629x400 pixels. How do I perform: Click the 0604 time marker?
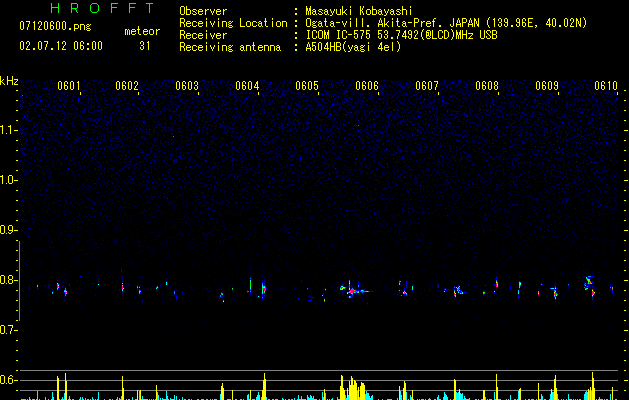point(247,86)
